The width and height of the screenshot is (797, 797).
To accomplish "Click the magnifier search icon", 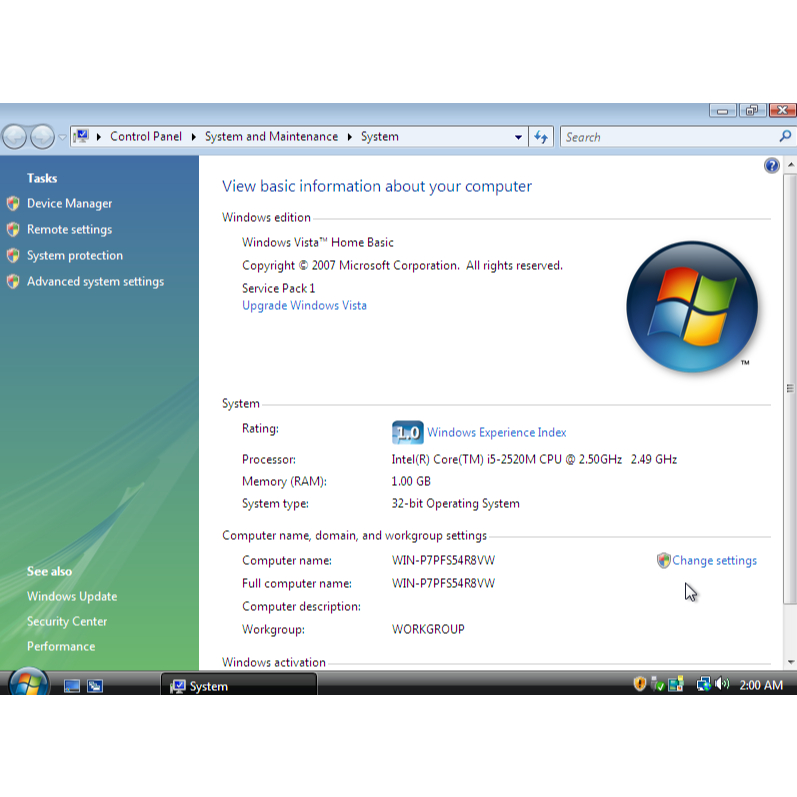I will click(x=785, y=136).
